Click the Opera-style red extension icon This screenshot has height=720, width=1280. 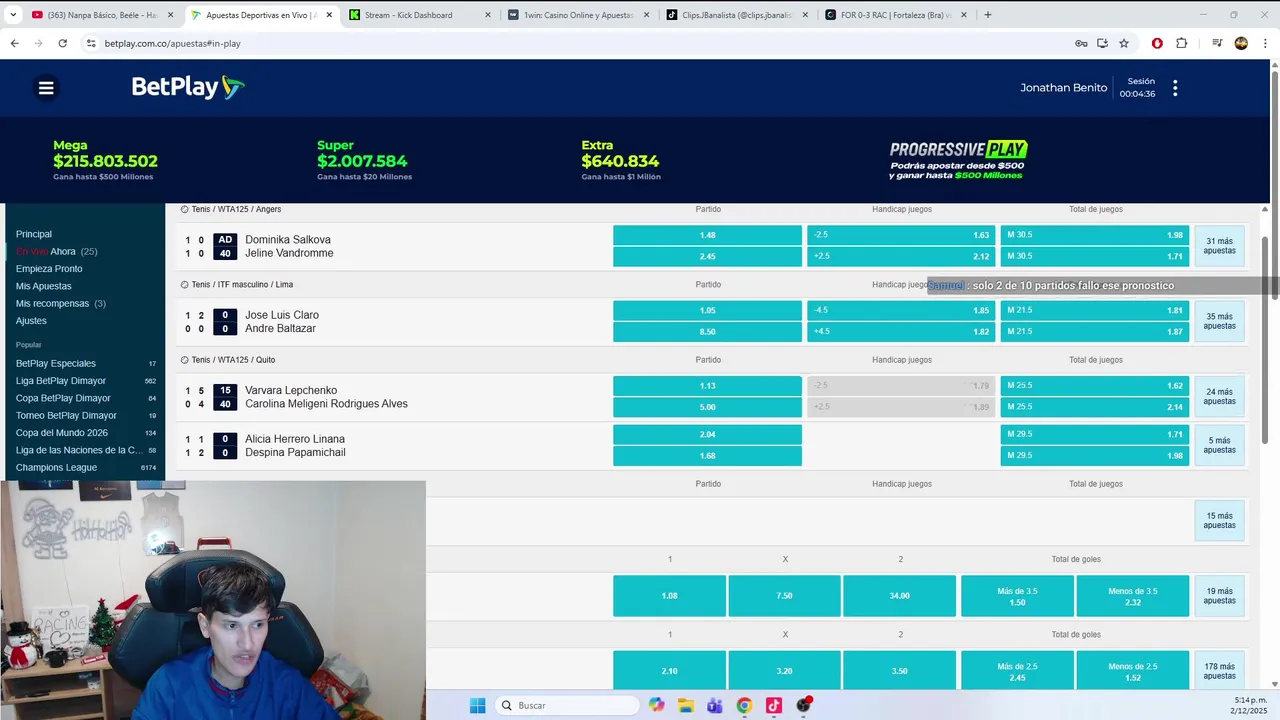point(1157,43)
